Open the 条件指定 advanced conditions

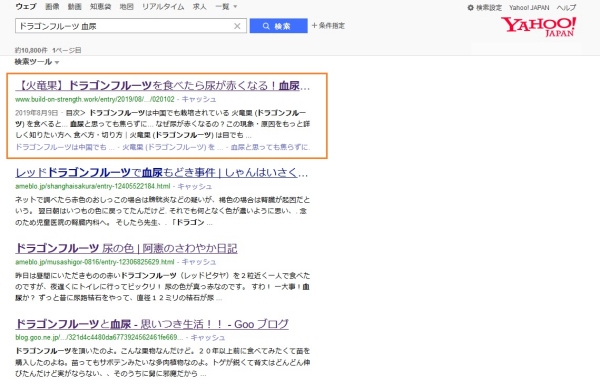(x=328, y=26)
